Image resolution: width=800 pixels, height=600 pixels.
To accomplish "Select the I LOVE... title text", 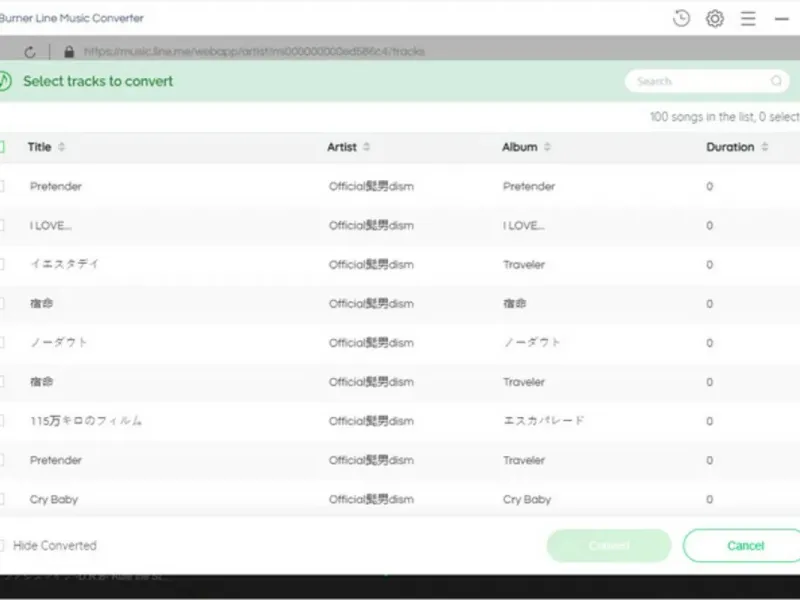I will (51, 226).
